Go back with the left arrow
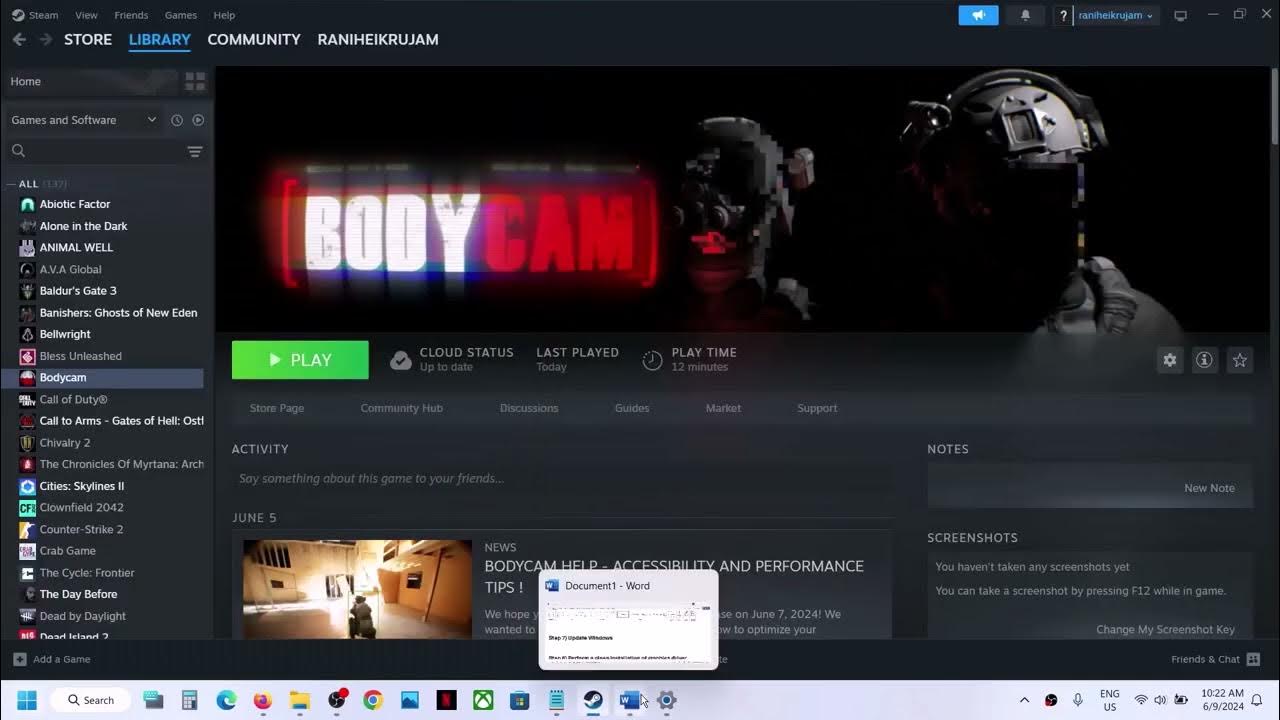This screenshot has width=1280, height=720. tap(19, 39)
